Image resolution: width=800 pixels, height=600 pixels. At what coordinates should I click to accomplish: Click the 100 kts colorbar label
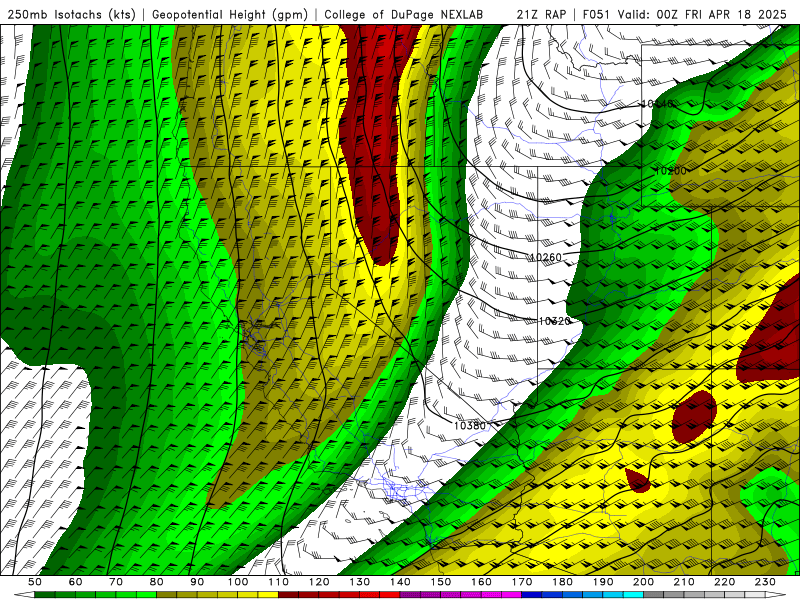point(238,582)
